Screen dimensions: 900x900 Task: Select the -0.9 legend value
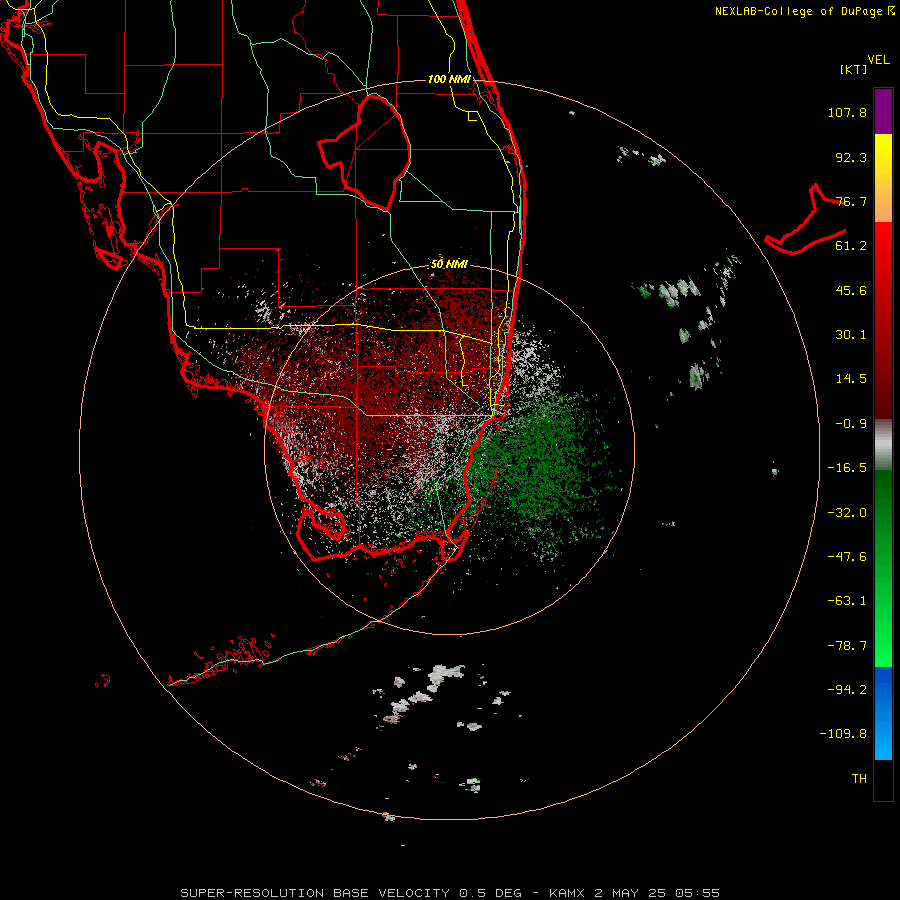851,424
